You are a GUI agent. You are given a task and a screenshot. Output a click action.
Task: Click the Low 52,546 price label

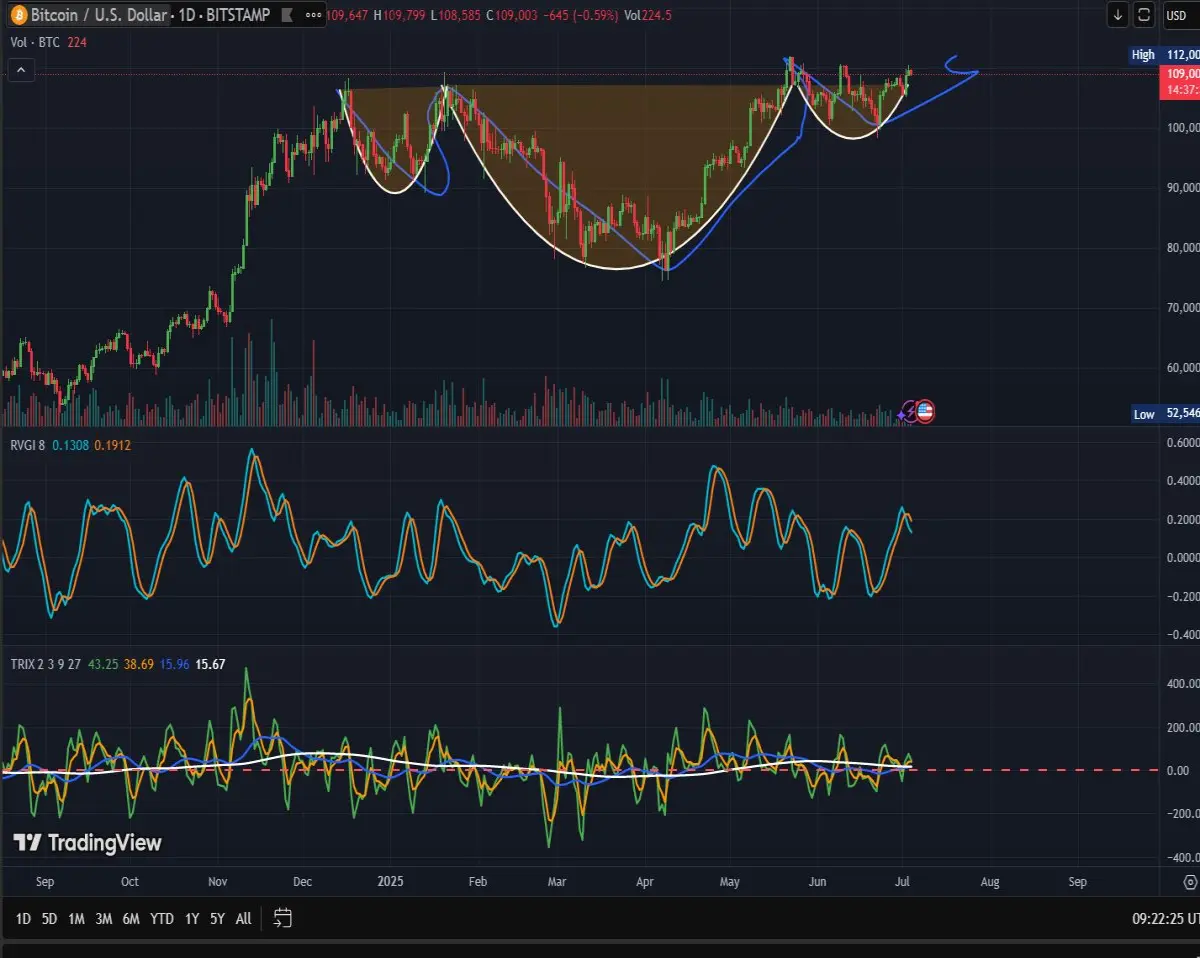(x=1165, y=414)
